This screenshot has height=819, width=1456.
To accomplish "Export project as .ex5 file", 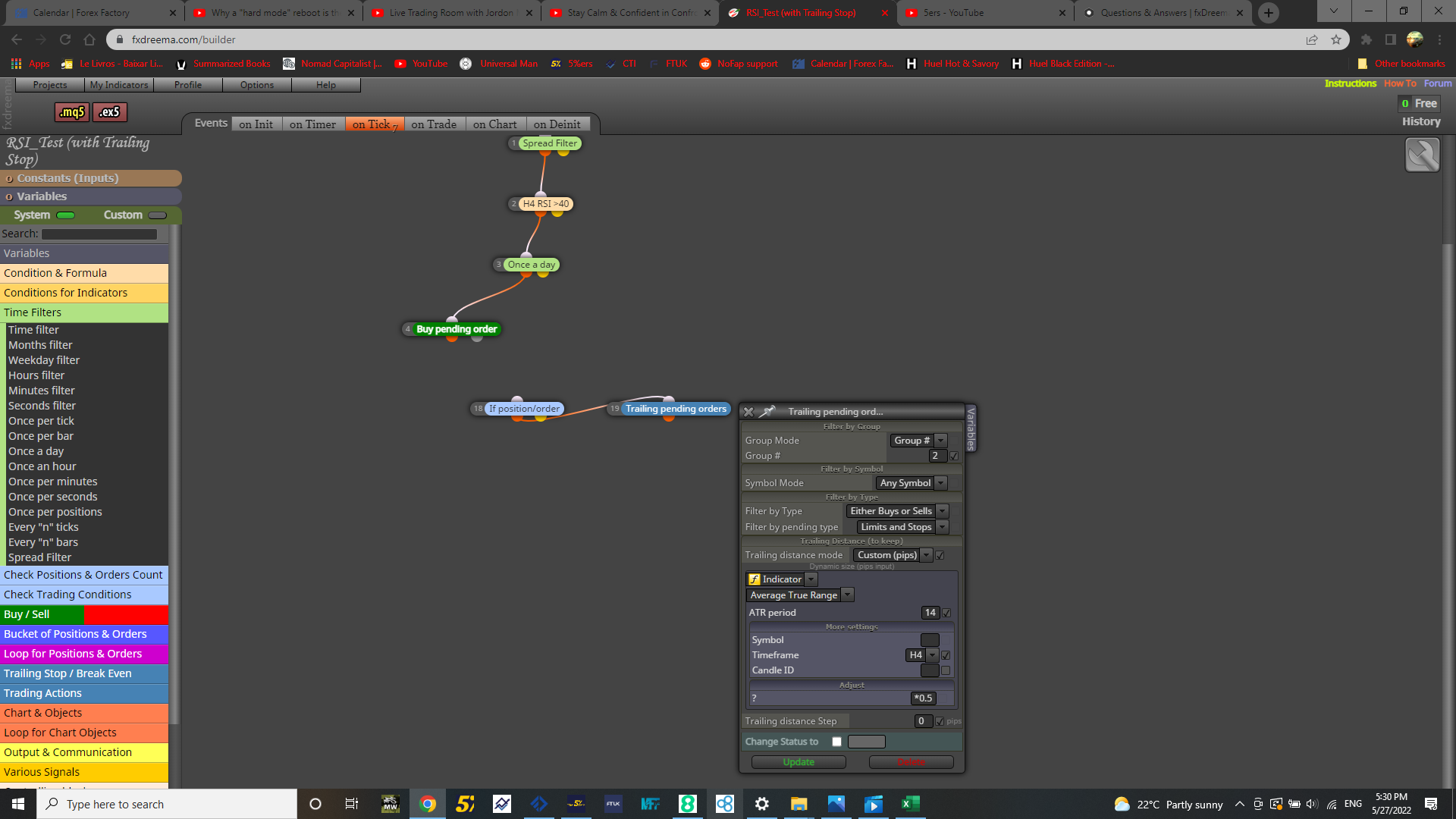I will pyautogui.click(x=110, y=112).
